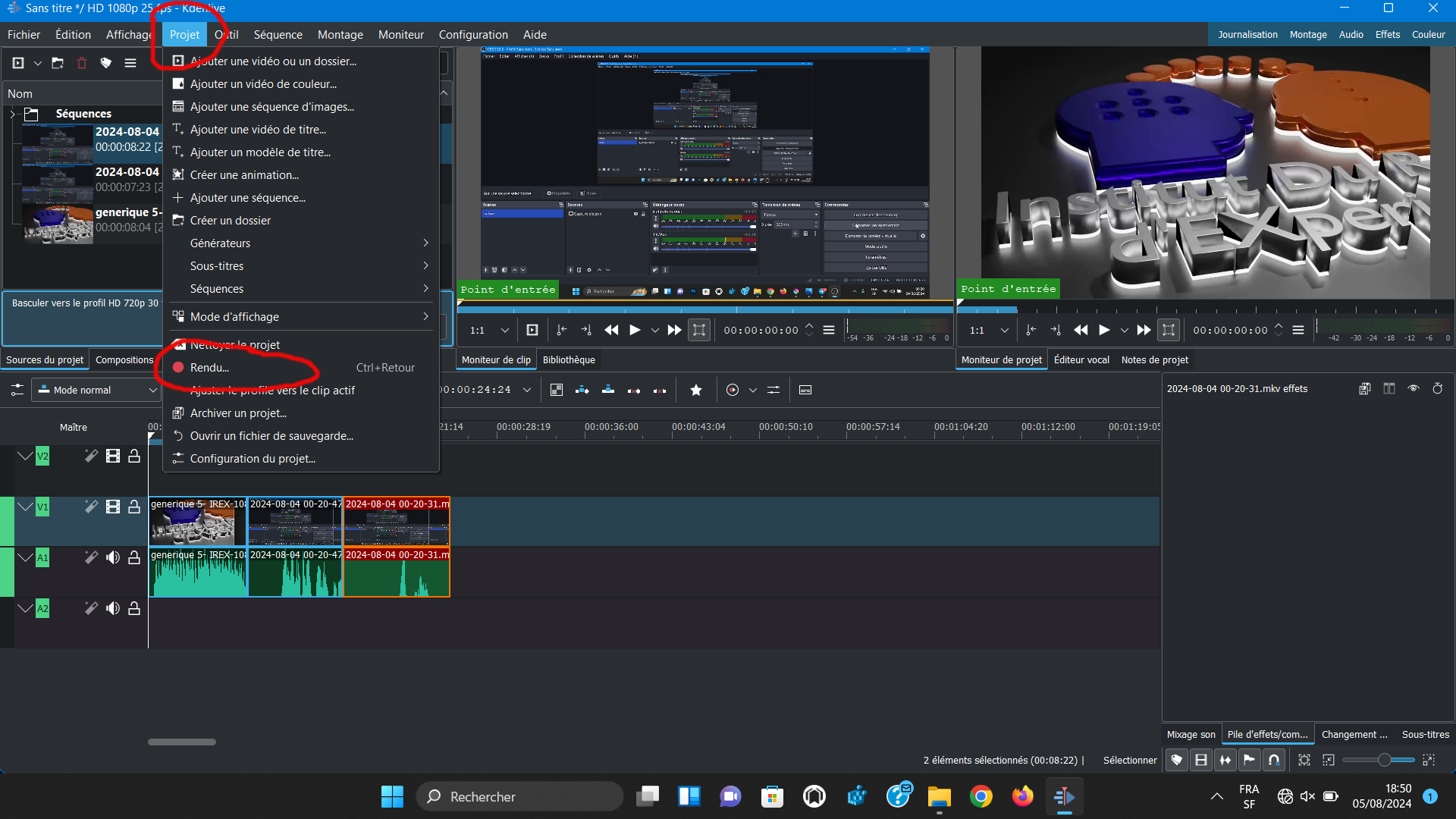Expand the Générateurs submenu
This screenshot has height=819, width=1456.
pos(301,243)
